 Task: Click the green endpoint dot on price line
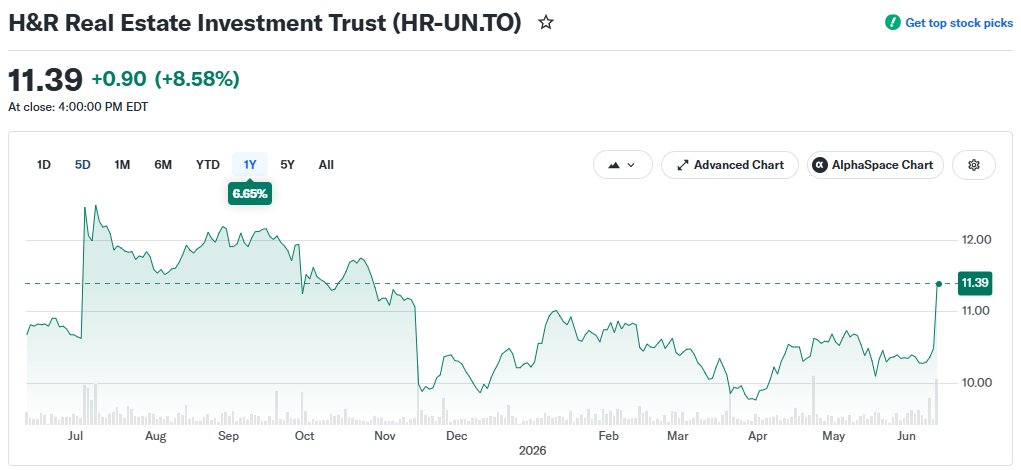(938, 283)
